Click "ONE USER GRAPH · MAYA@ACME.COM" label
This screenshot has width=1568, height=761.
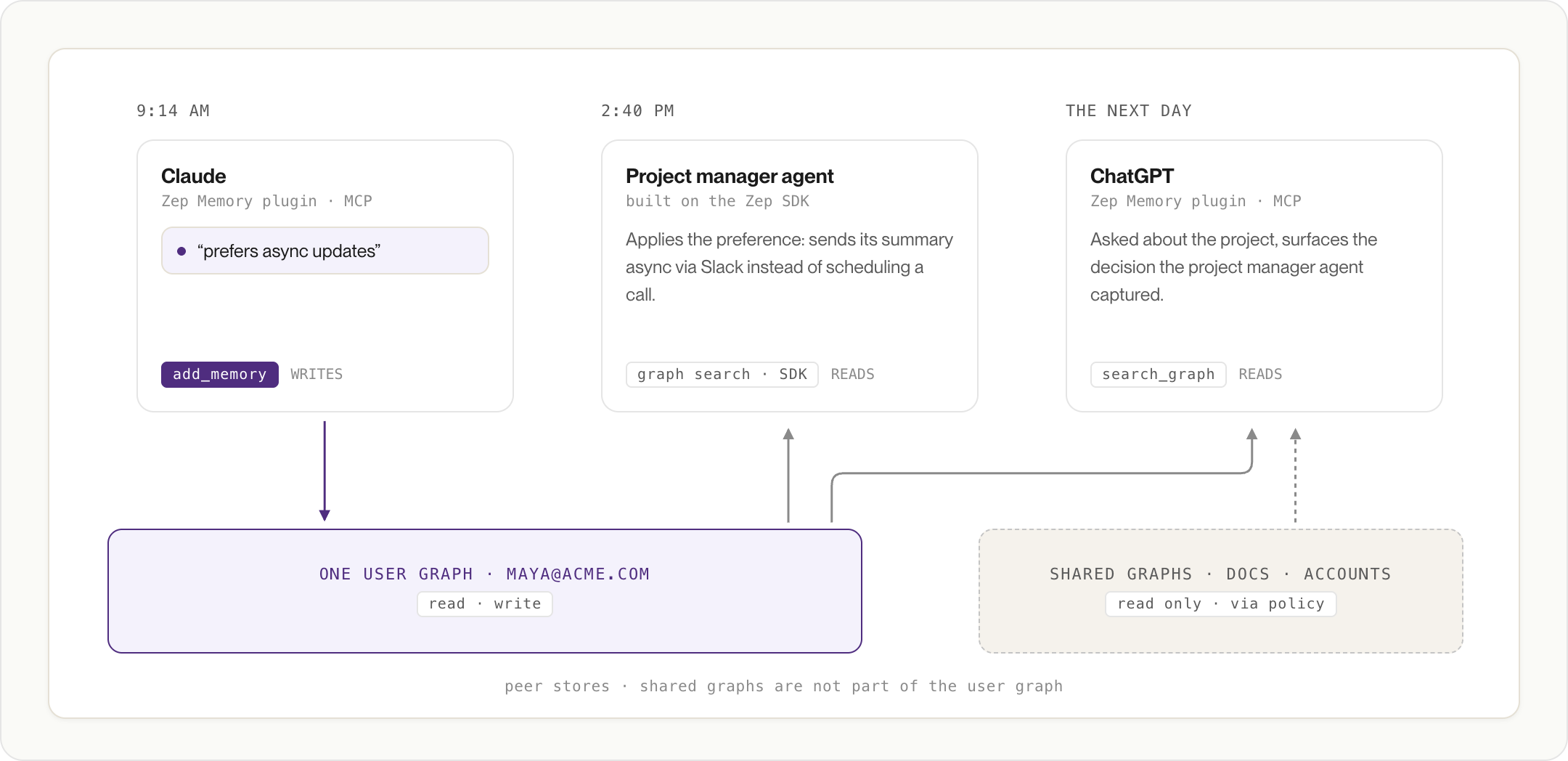pos(485,574)
